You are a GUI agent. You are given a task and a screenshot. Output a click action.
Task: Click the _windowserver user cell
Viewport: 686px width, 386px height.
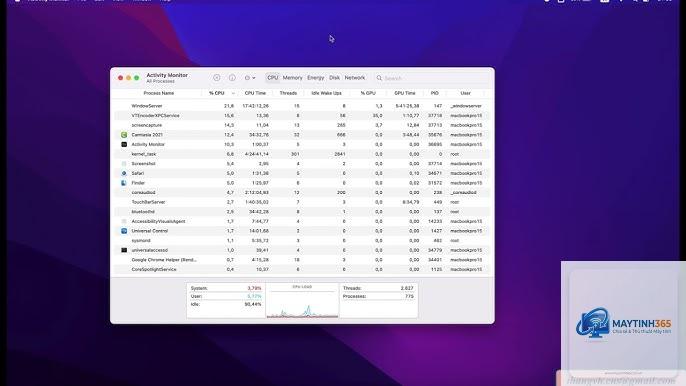click(466, 106)
